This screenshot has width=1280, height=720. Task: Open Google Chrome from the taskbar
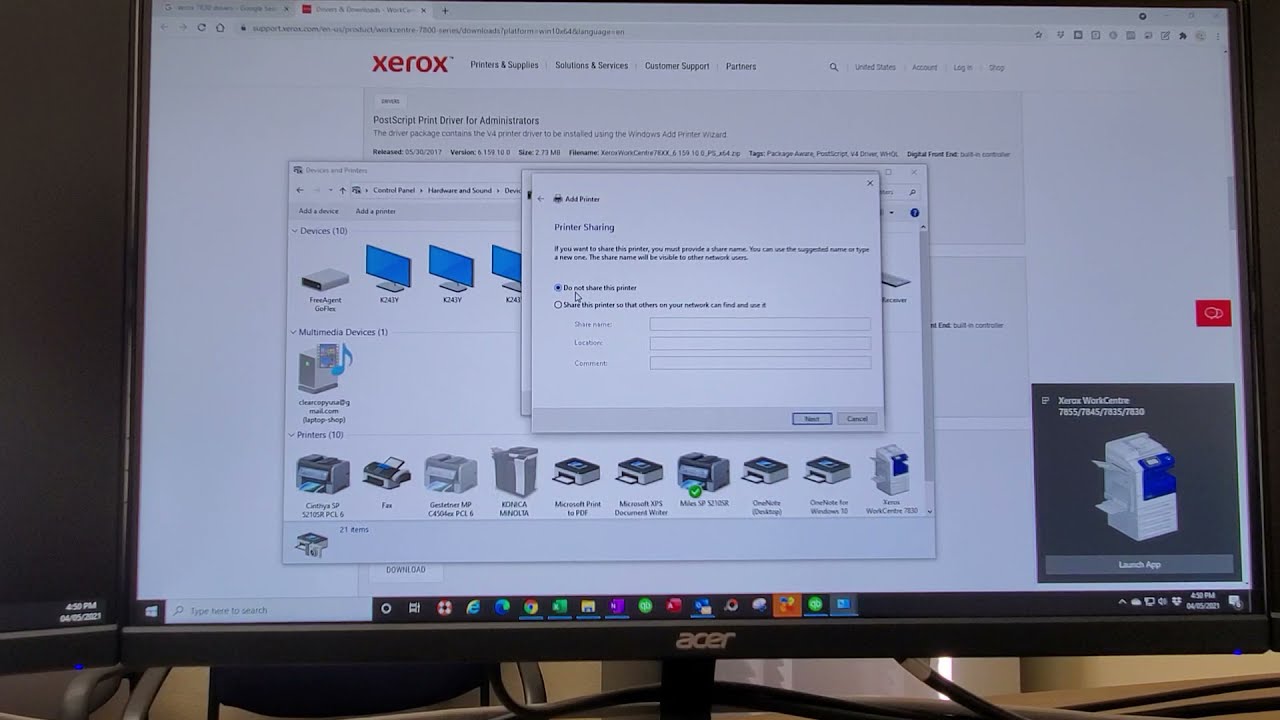pos(530,606)
